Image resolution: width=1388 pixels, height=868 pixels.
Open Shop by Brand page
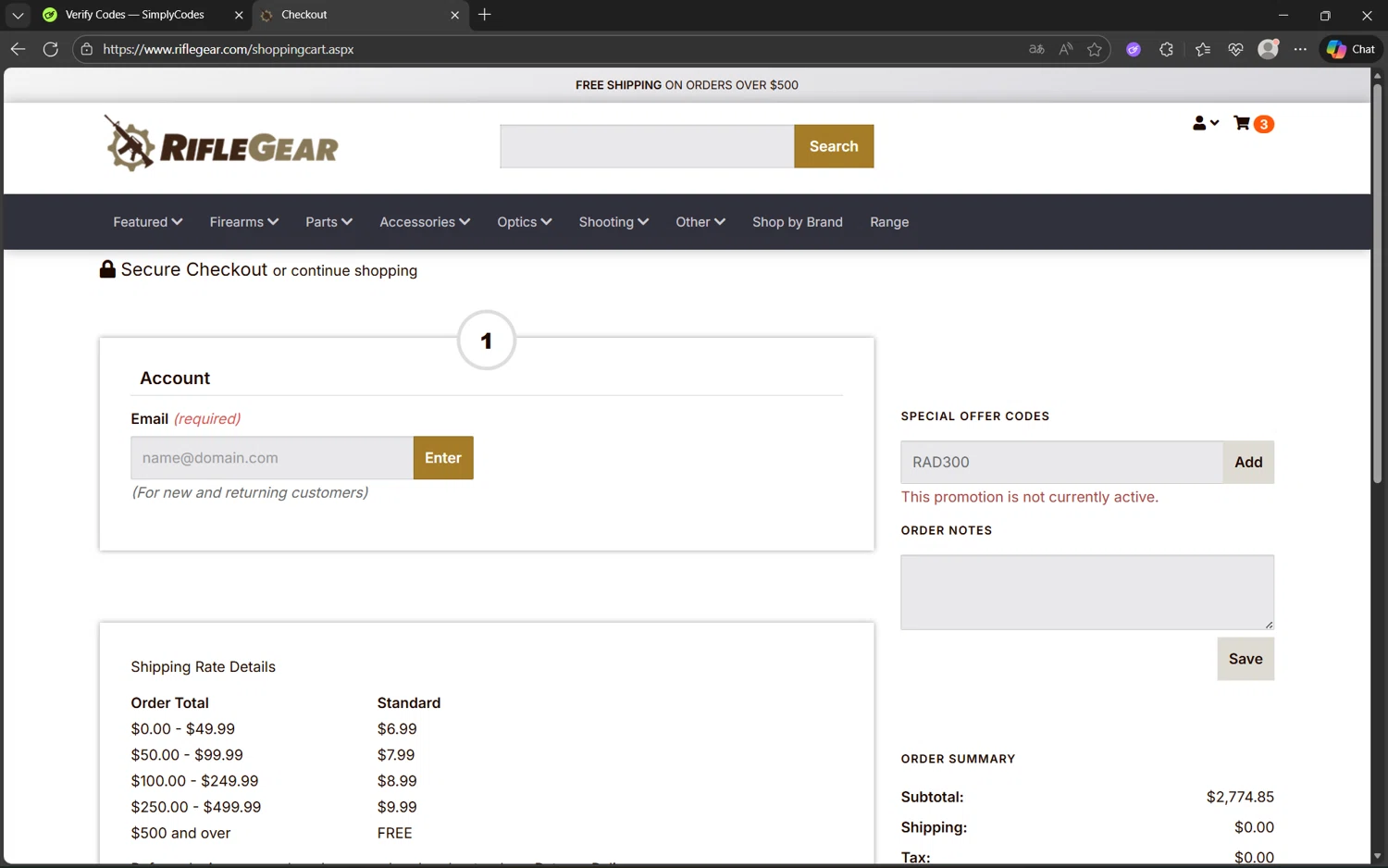pos(798,222)
